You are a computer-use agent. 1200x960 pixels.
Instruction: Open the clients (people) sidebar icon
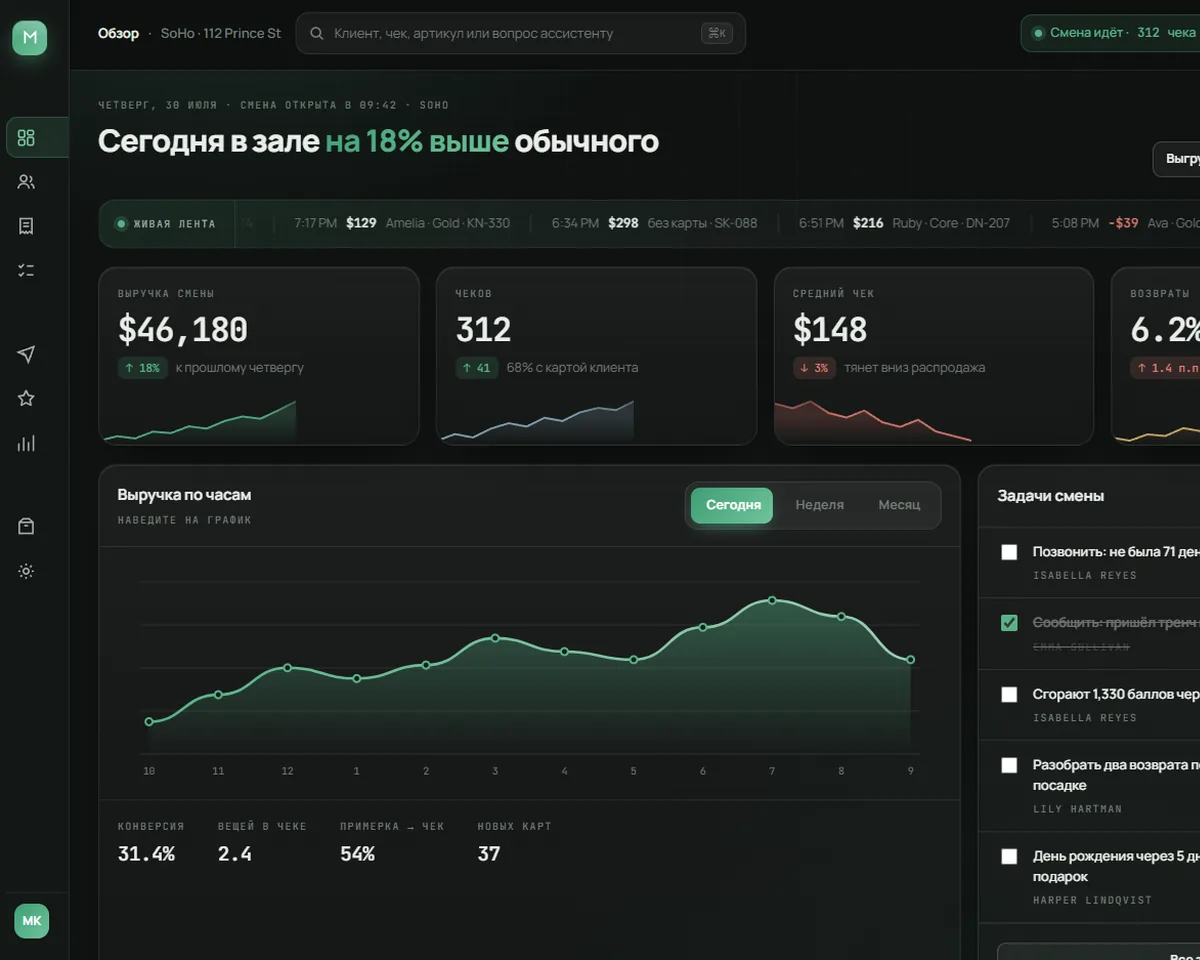[27, 182]
